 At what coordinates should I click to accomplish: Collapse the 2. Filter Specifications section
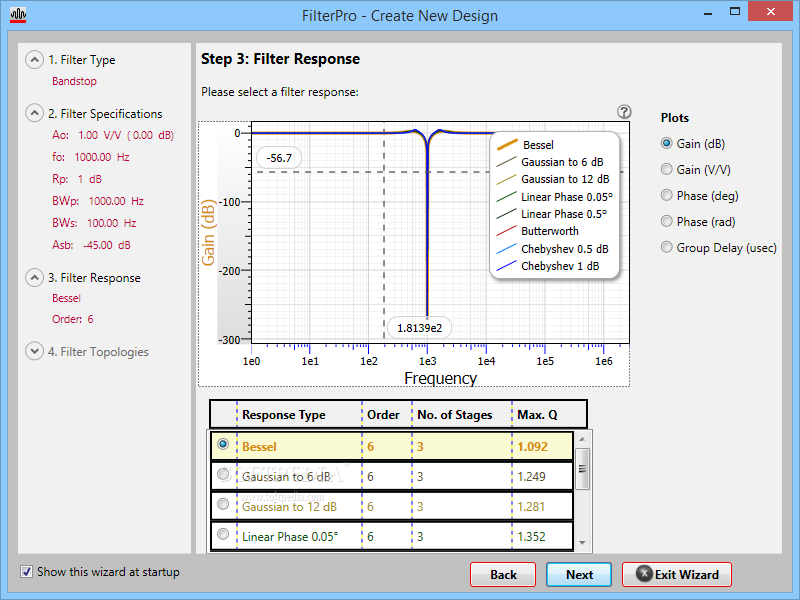(x=34, y=113)
